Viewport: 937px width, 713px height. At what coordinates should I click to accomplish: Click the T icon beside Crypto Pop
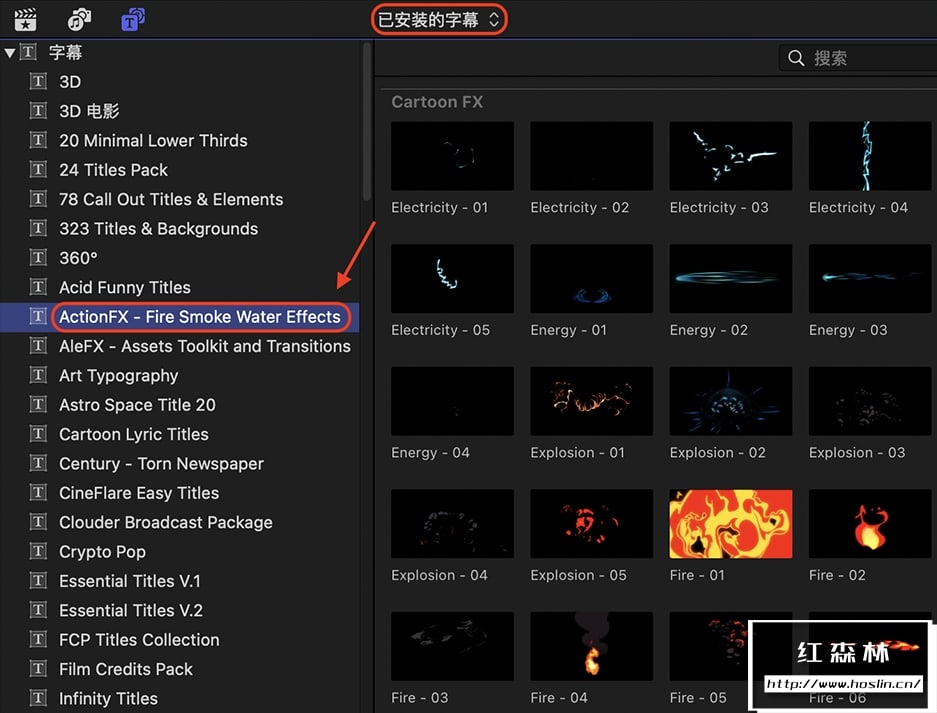tap(38, 551)
